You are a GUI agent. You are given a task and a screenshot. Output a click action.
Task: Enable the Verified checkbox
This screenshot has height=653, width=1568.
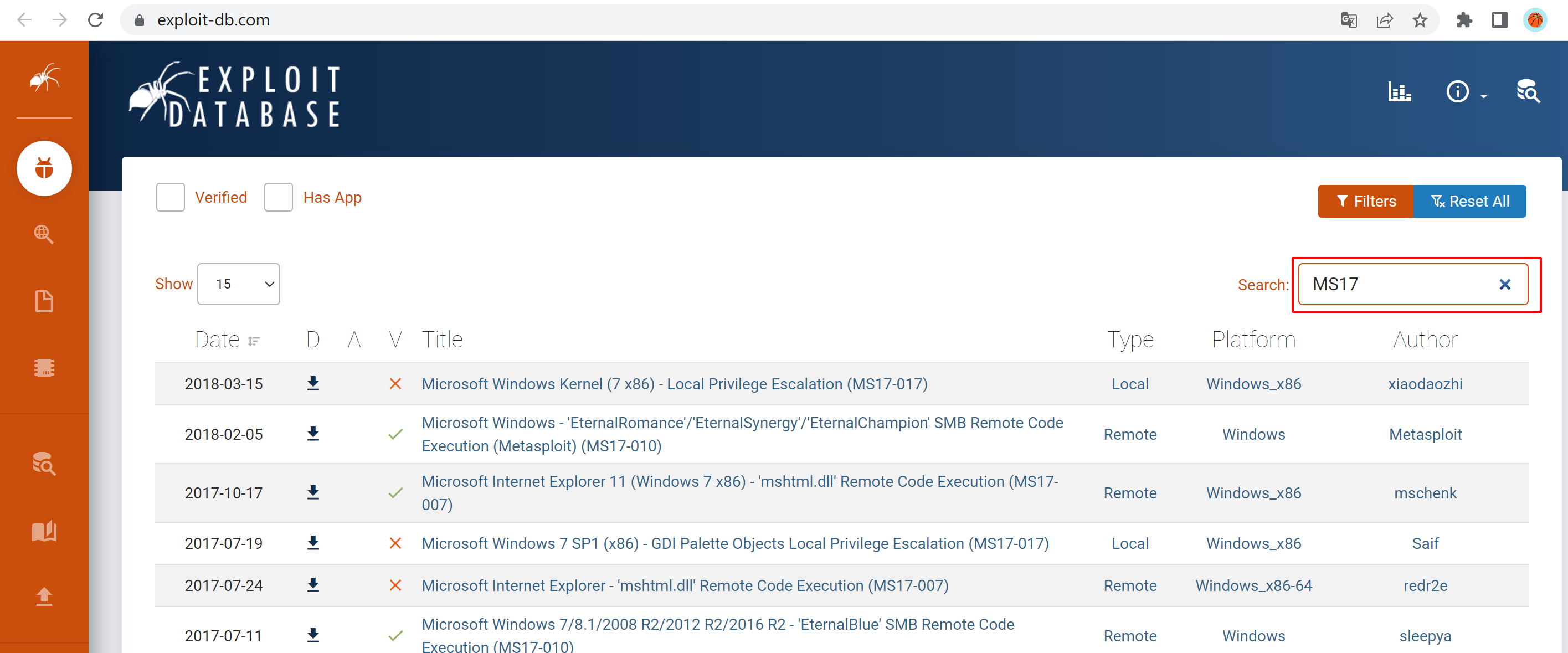pos(171,197)
